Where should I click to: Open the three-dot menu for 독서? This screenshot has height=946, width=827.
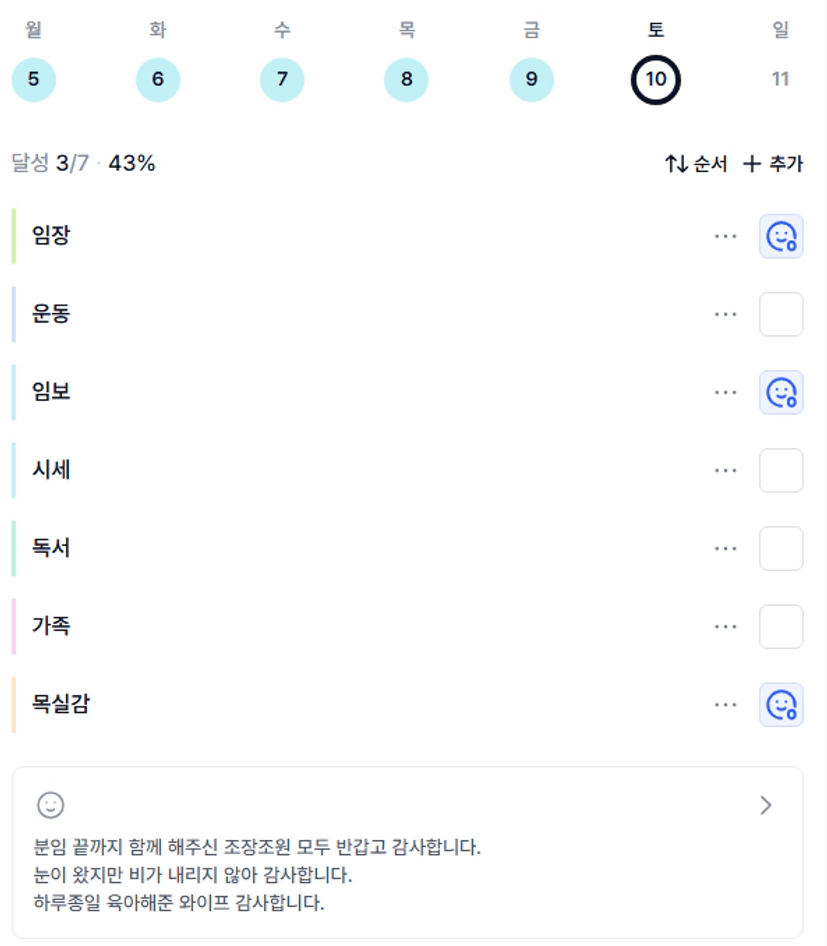726,548
